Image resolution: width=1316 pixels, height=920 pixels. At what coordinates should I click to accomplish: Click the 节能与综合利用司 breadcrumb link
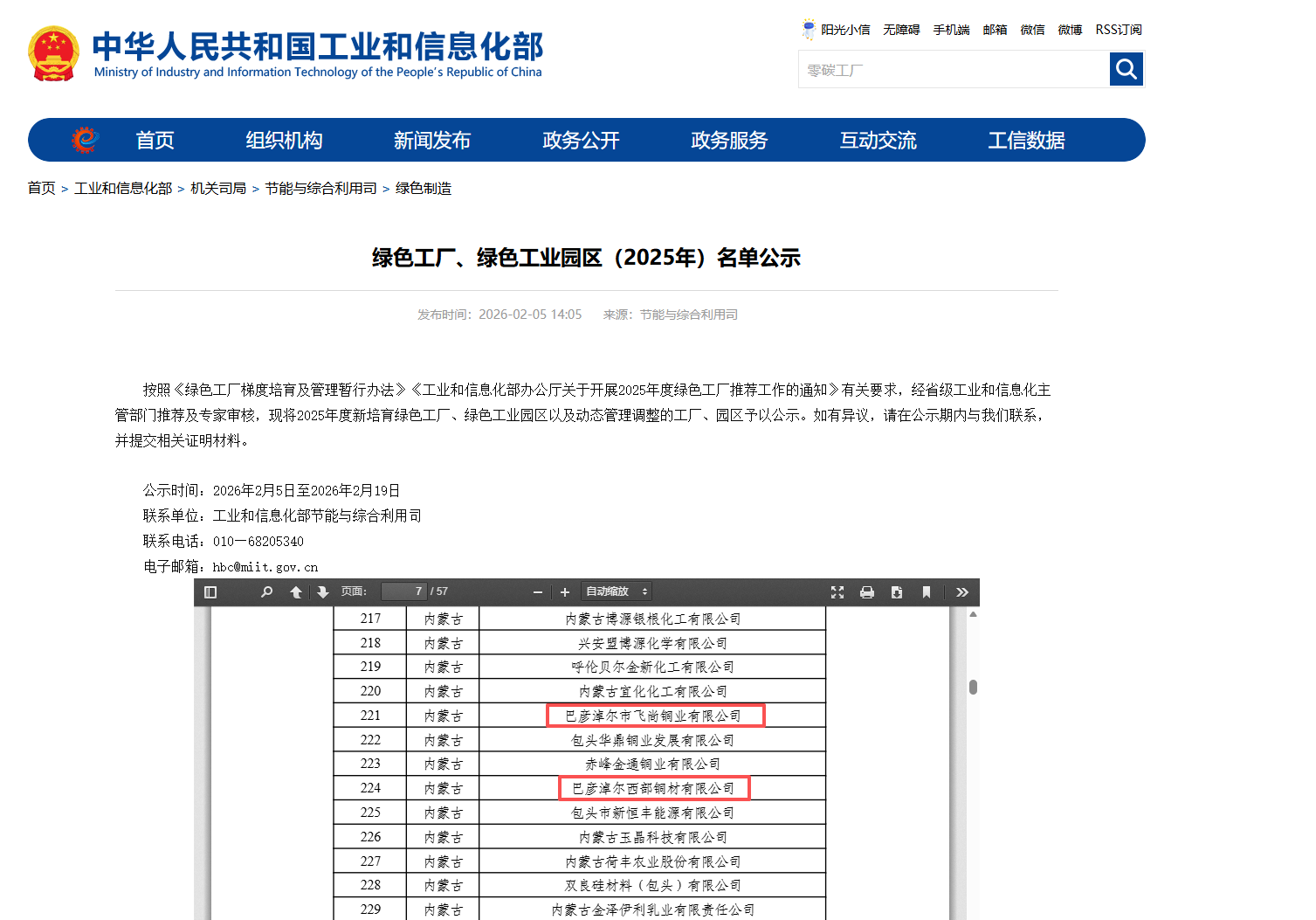[320, 189]
